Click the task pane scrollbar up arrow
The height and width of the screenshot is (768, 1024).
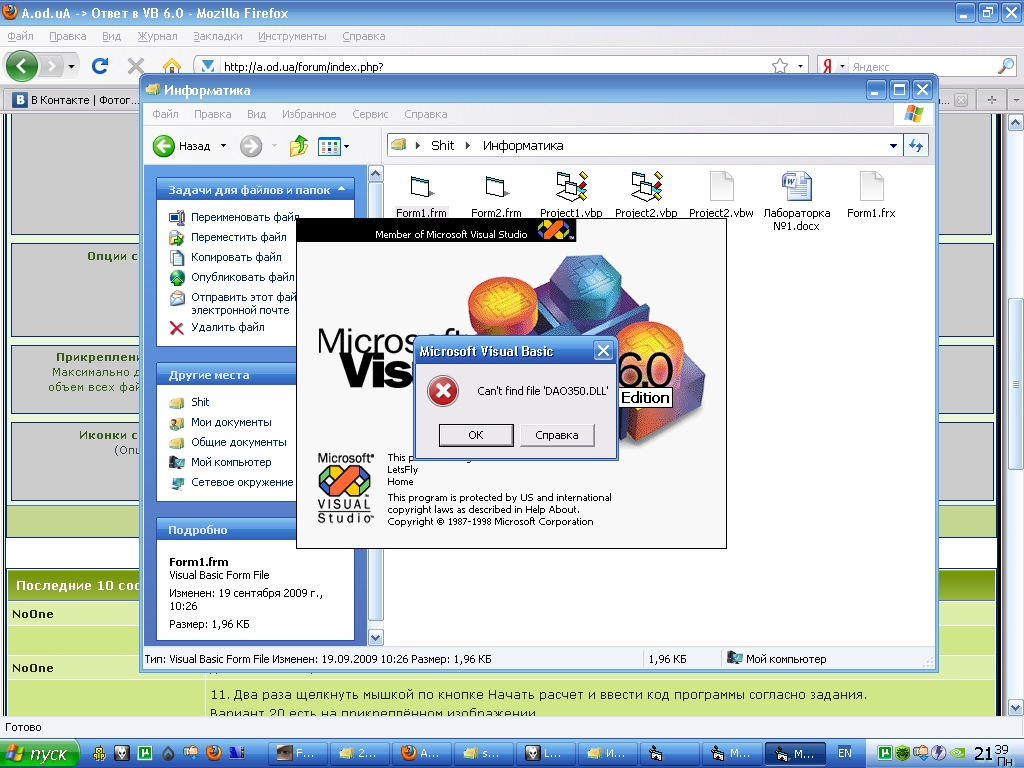pyautogui.click(x=376, y=174)
